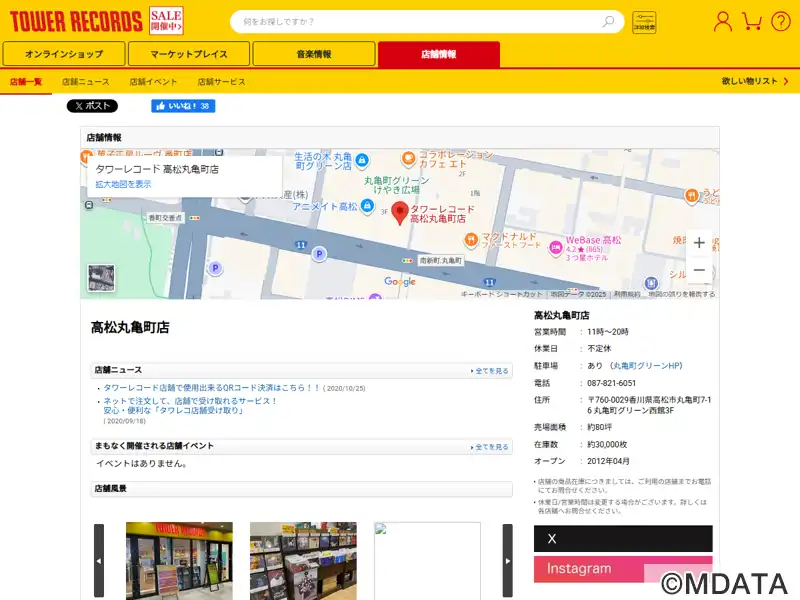The width and height of the screenshot is (800, 600).
Task: Select the 店舗情報 tab
Action: 439,54
